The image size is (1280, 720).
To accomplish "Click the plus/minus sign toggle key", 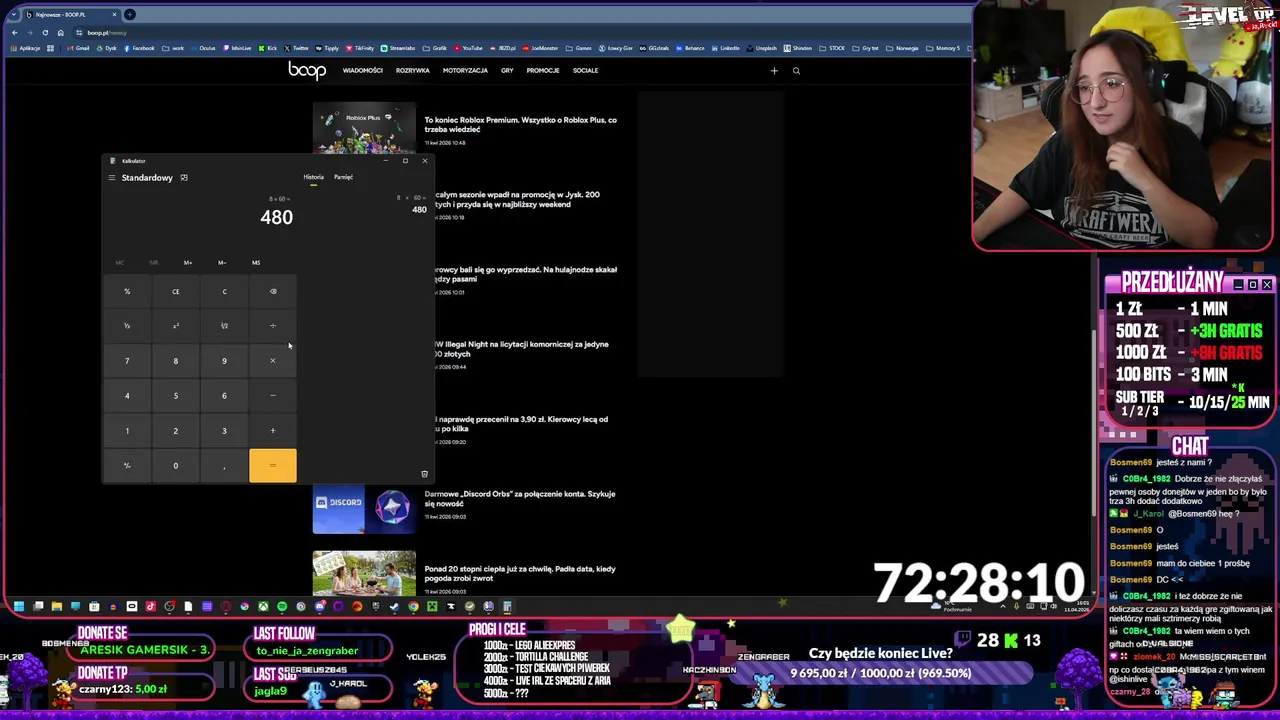I will (x=127, y=466).
